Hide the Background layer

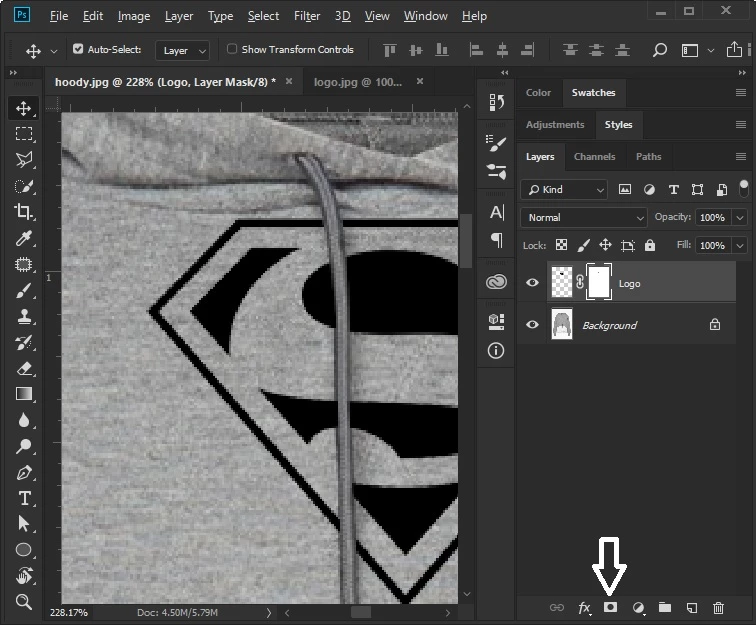tap(532, 325)
